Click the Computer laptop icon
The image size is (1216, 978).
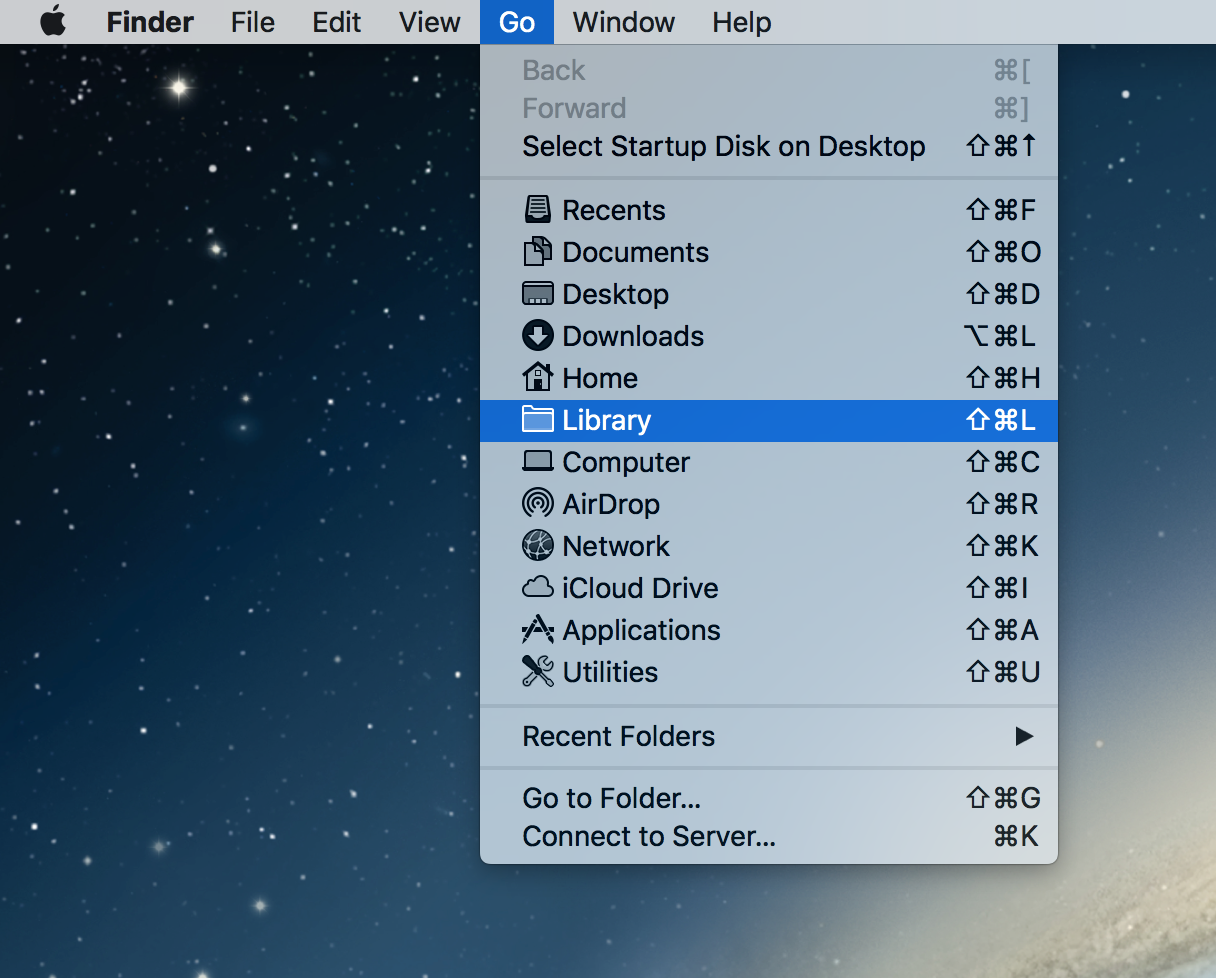coord(538,462)
